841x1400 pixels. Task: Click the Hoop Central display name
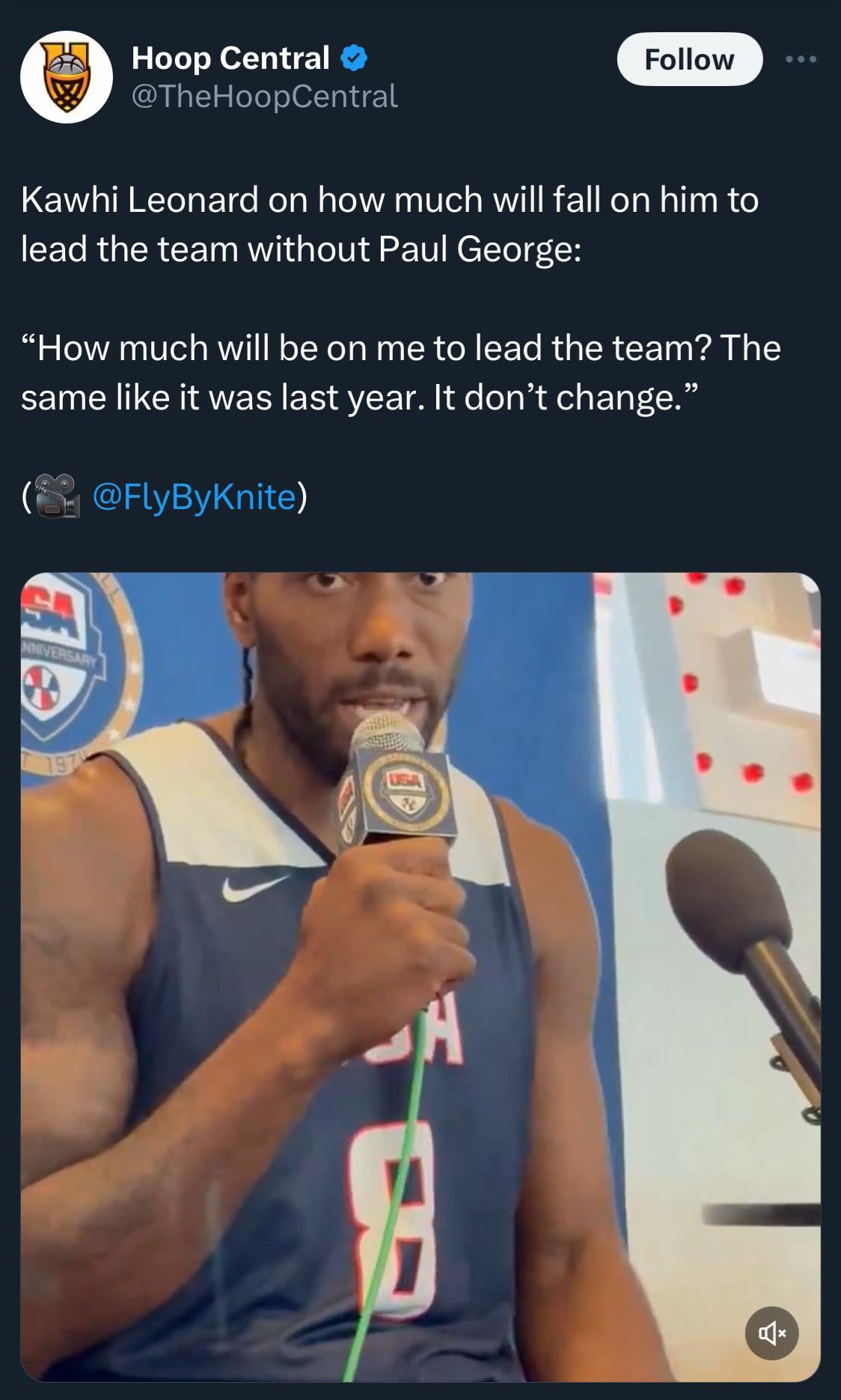point(230,58)
